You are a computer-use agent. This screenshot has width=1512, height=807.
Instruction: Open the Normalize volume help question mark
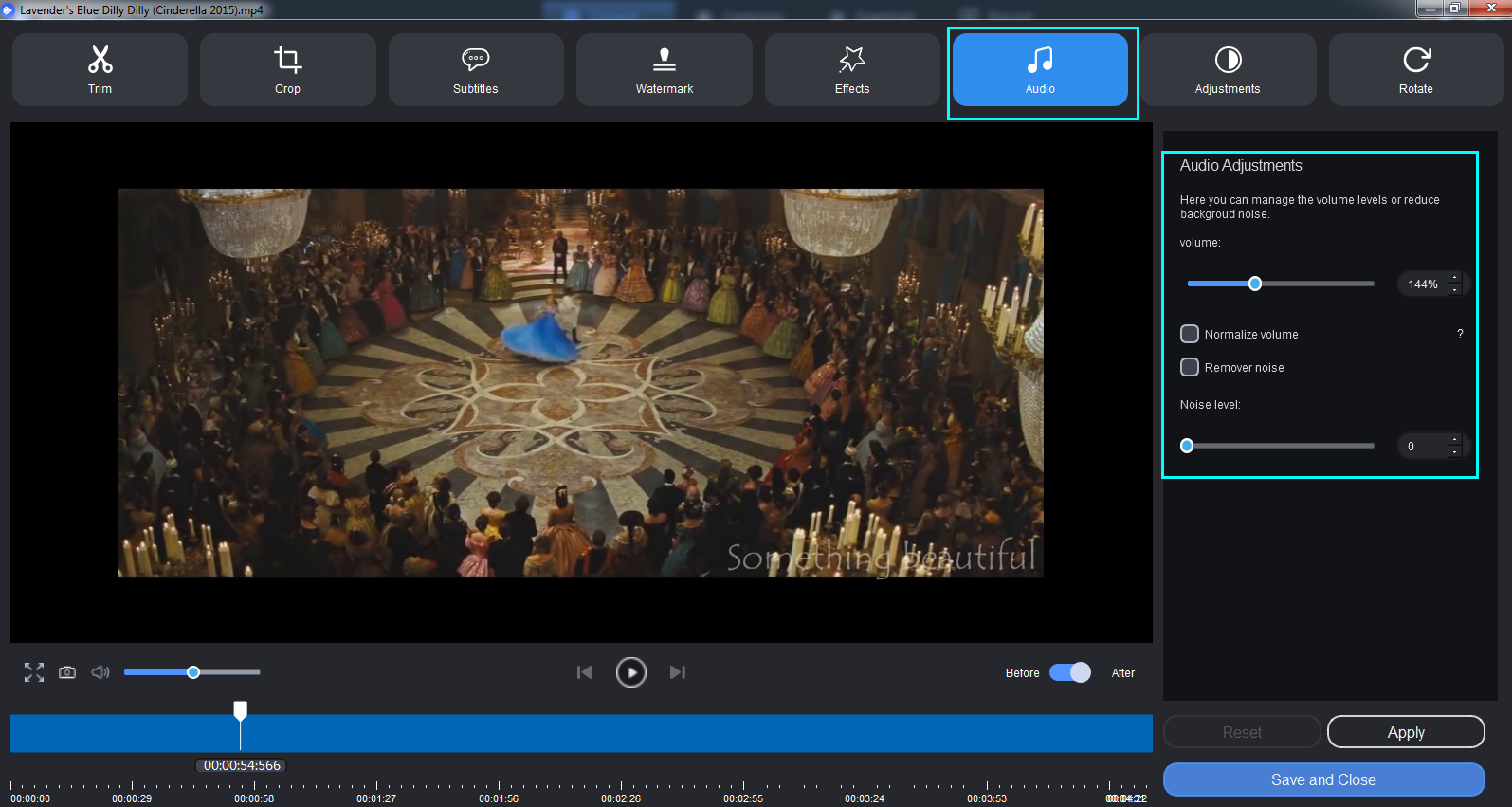click(x=1460, y=334)
